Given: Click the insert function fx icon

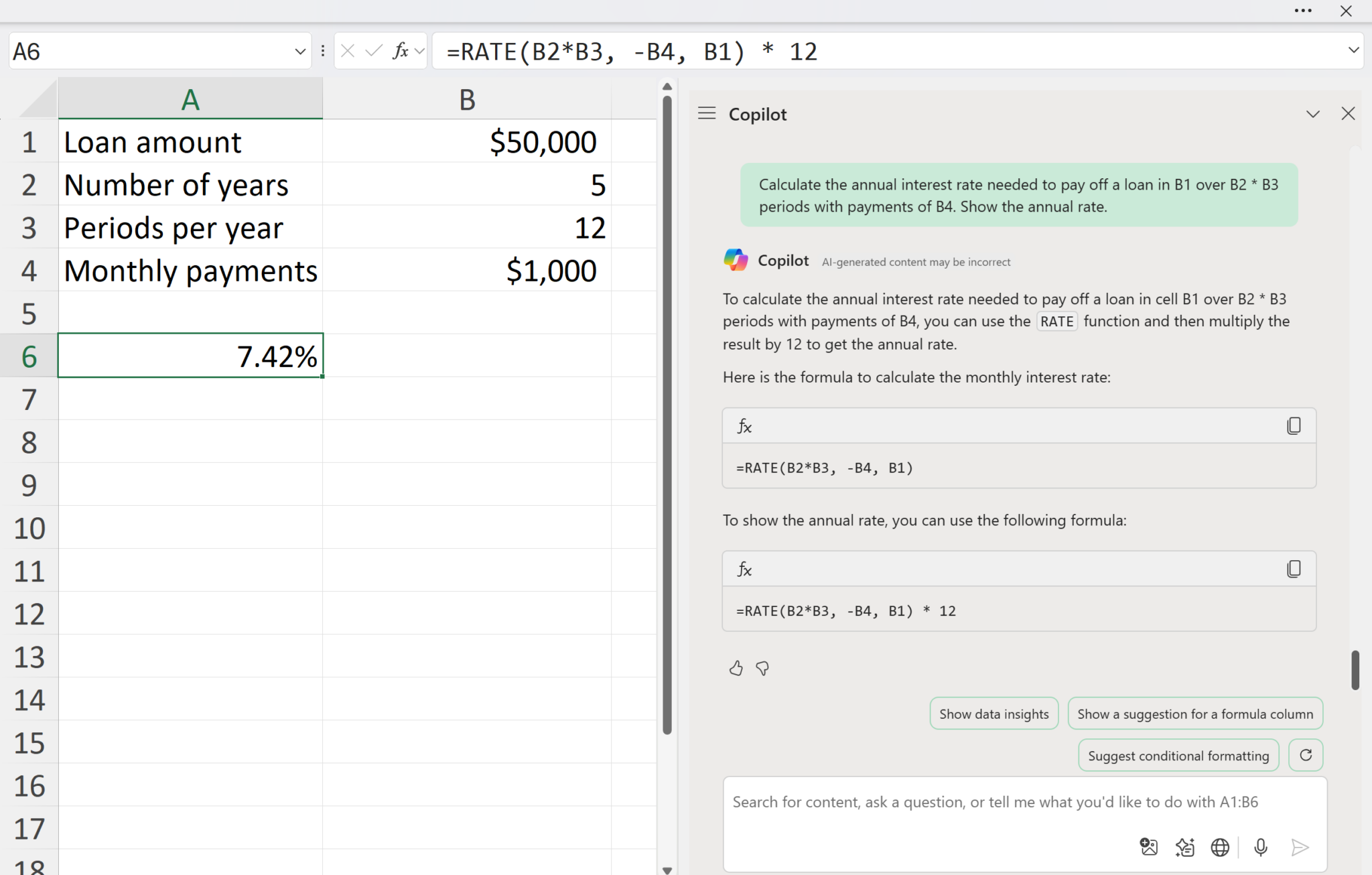Looking at the screenshot, I should (x=401, y=51).
